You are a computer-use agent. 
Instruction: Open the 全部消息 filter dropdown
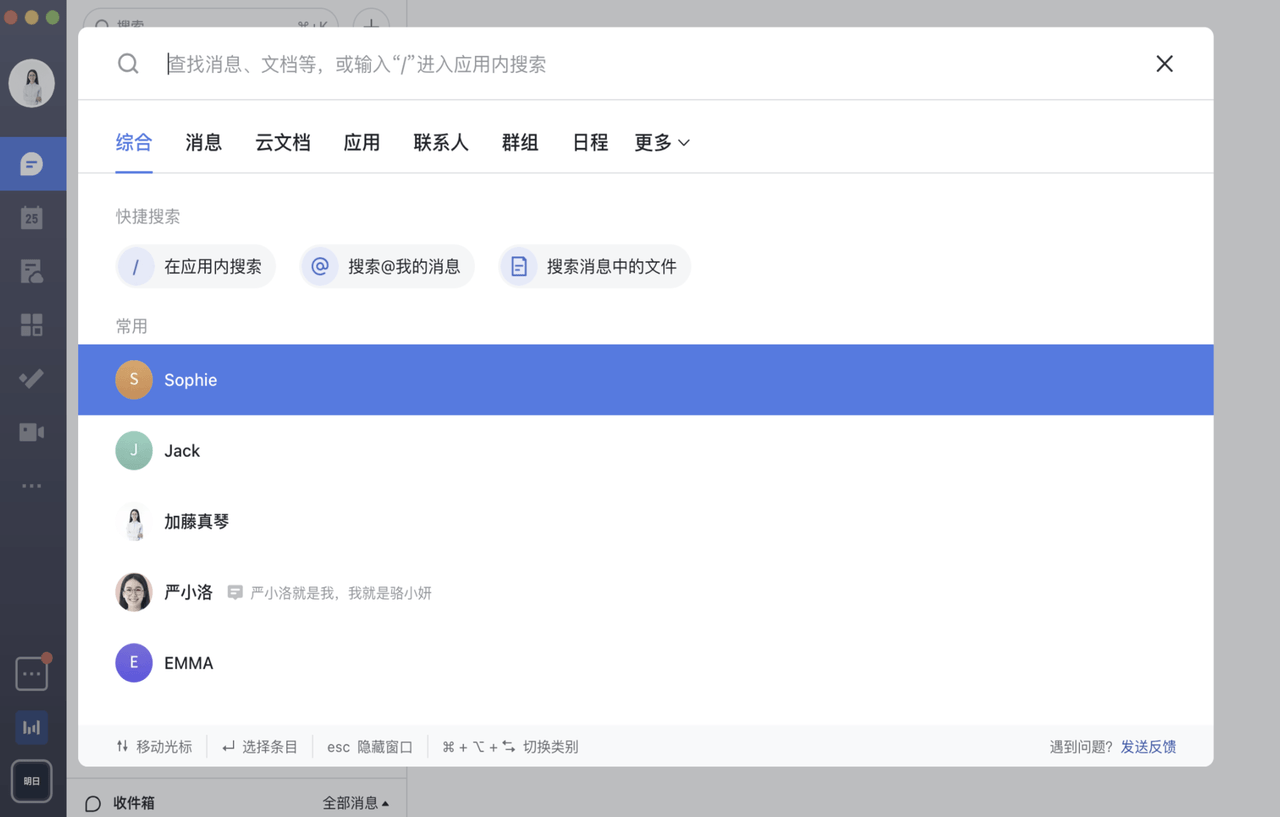(x=355, y=803)
